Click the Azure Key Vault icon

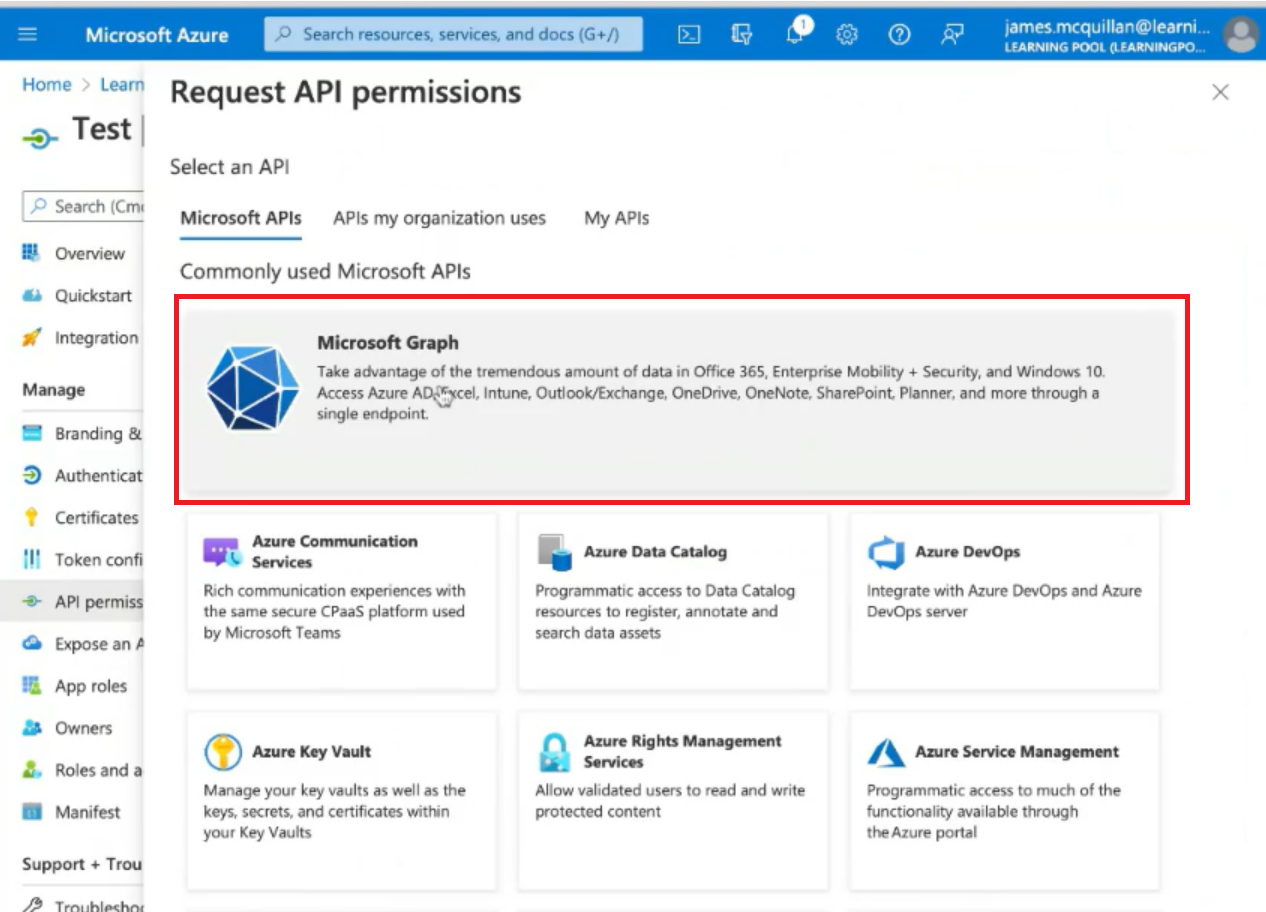click(x=222, y=751)
